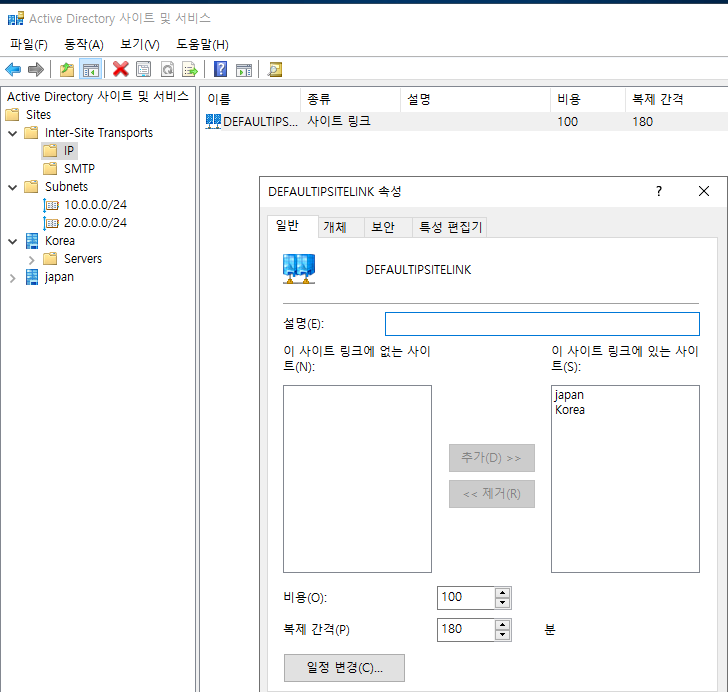The height and width of the screenshot is (692, 728).
Task: Select the IP node in tree
Action: (x=69, y=151)
